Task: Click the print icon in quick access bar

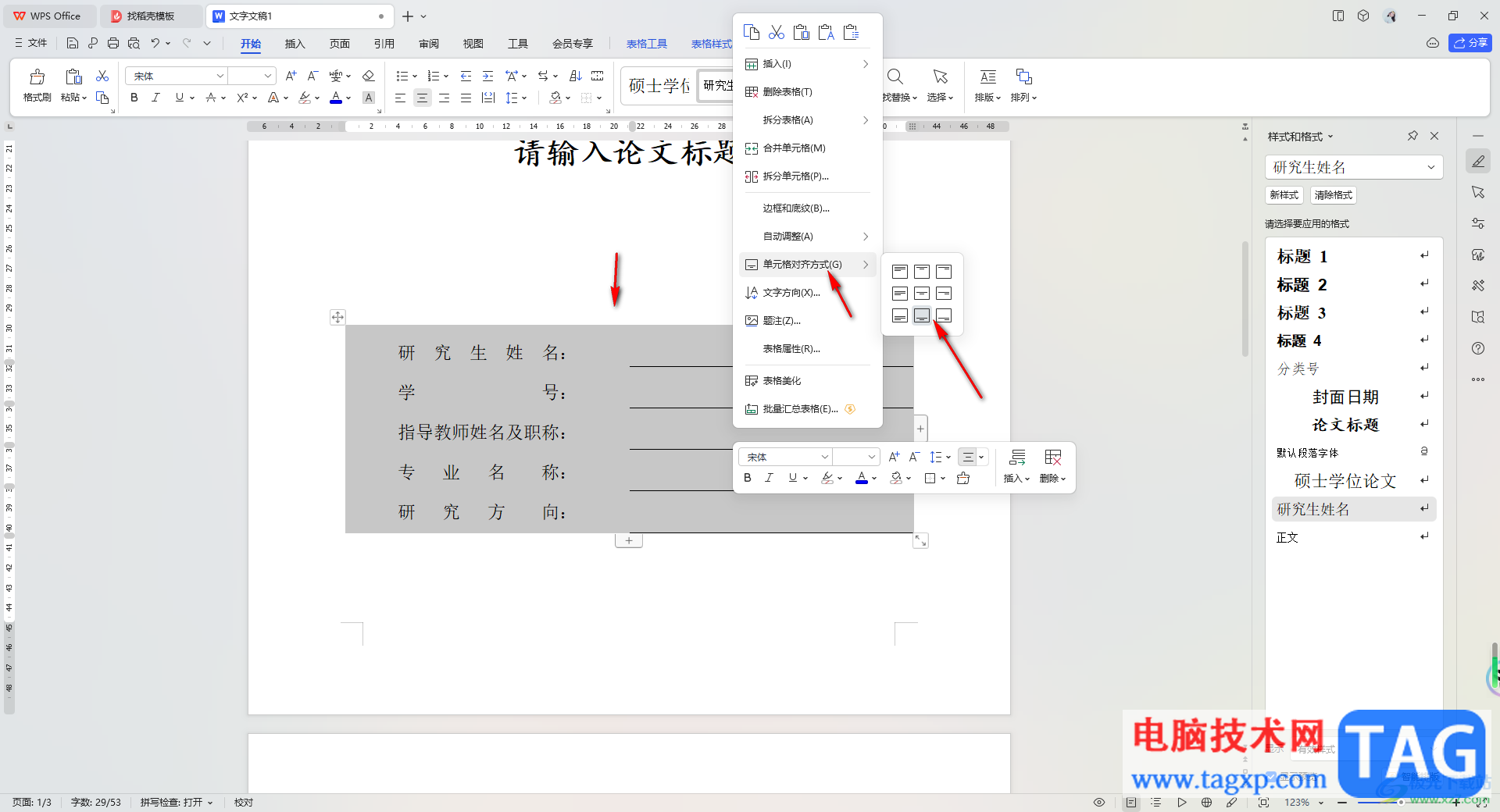Action: coord(113,43)
